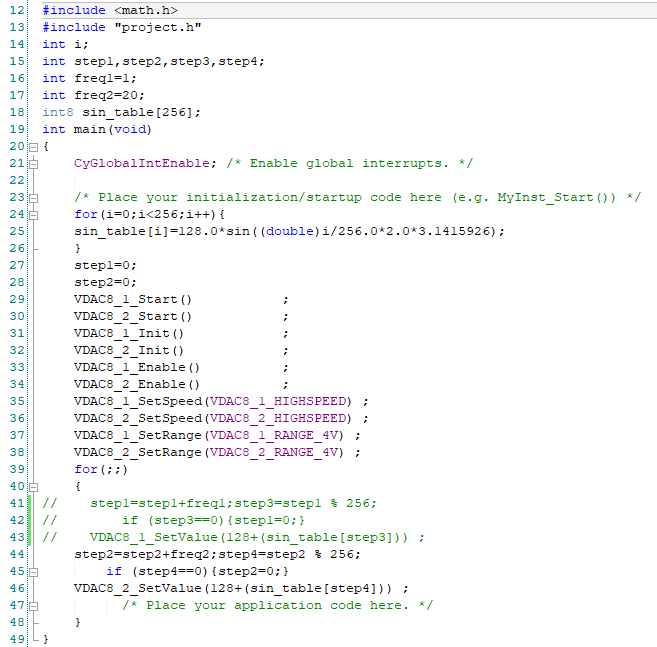Click the VDAC8_2_Enable() call
657x647 pixels.
(x=137, y=384)
